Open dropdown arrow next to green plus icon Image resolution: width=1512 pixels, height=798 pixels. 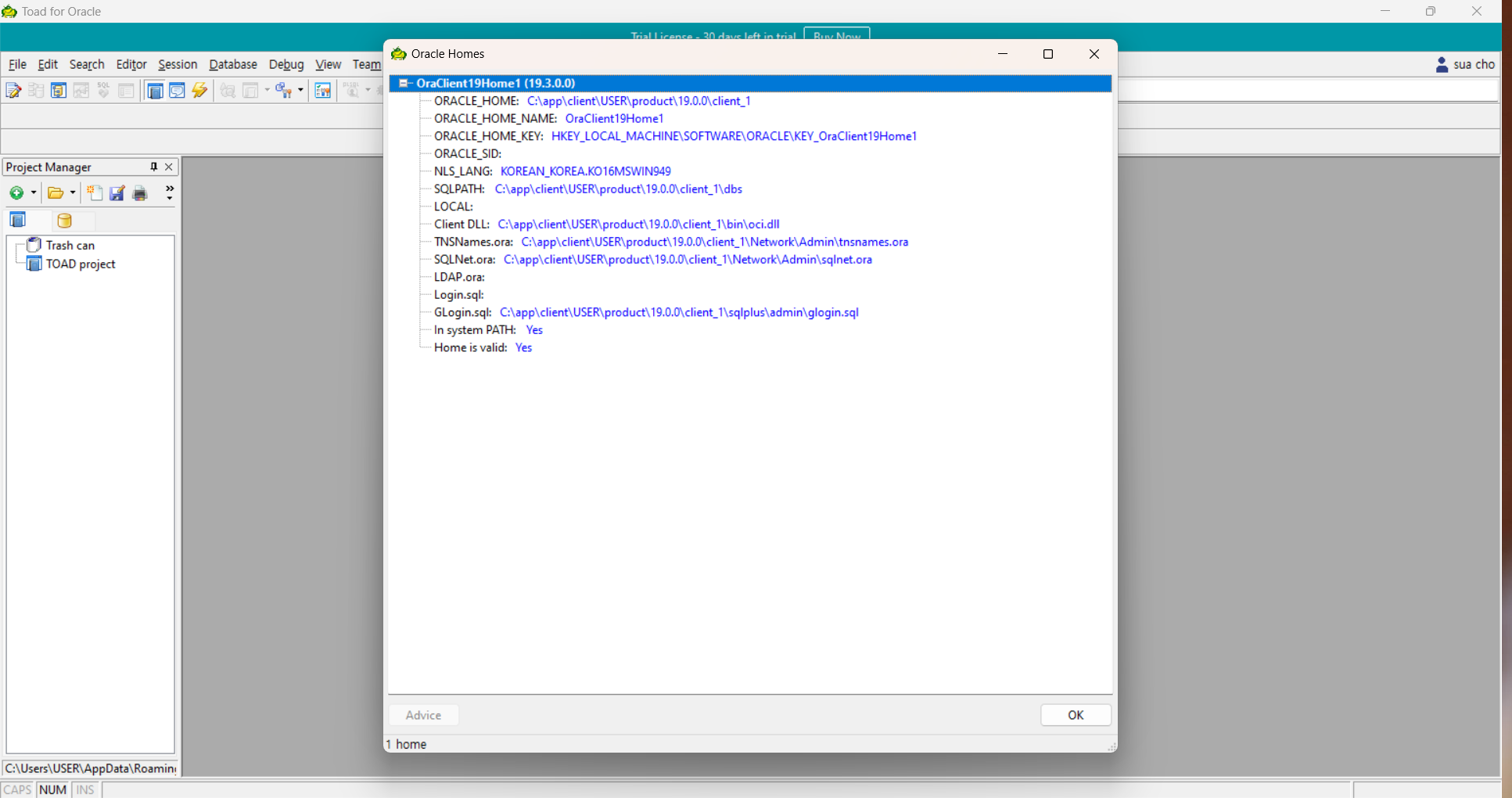coord(34,192)
